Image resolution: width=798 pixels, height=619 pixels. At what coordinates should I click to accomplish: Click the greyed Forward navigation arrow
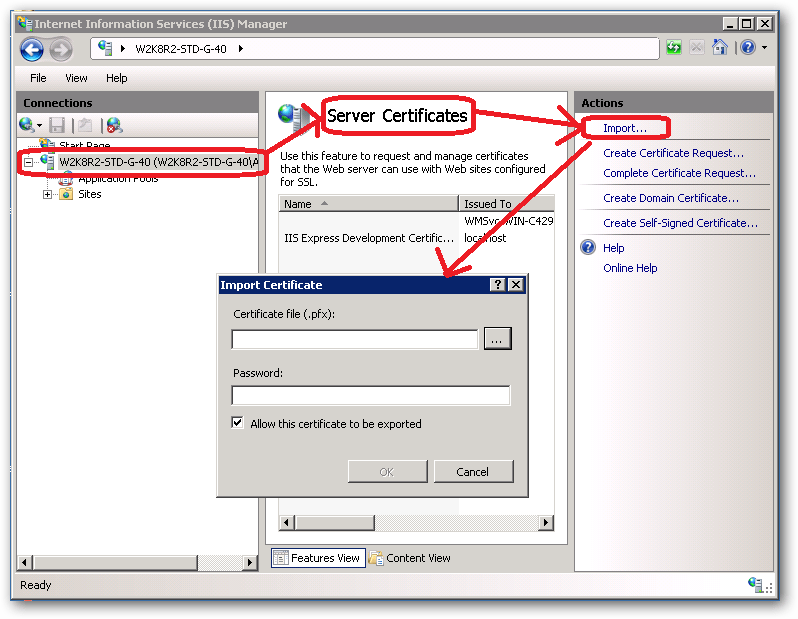click(61, 49)
